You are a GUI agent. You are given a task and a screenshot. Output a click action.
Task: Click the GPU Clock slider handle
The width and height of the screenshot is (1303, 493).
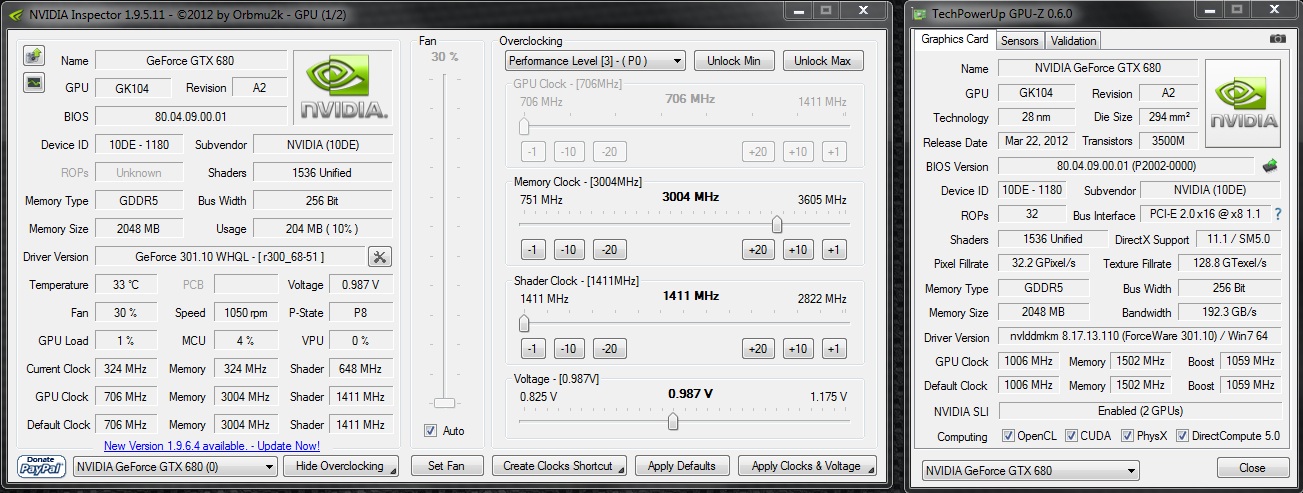point(523,127)
